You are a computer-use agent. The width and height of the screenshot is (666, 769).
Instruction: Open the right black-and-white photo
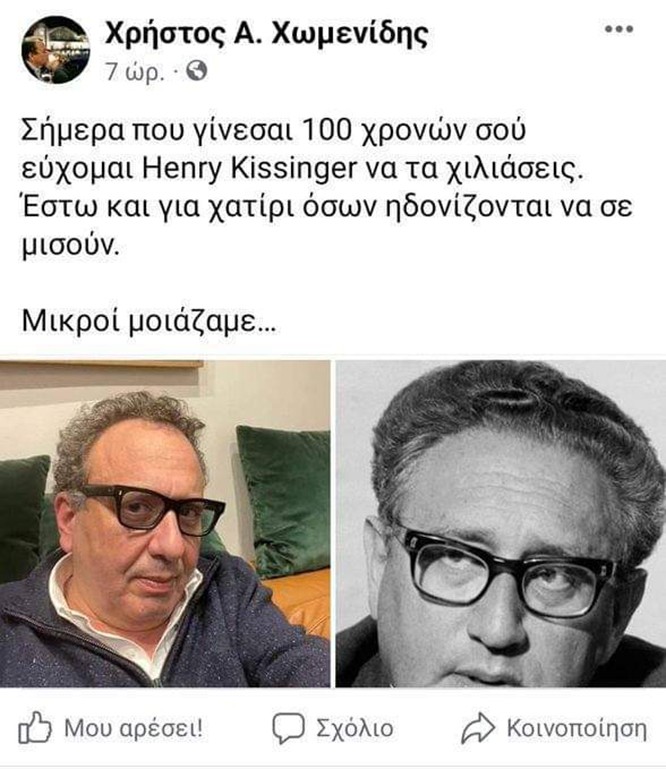tap(501, 523)
